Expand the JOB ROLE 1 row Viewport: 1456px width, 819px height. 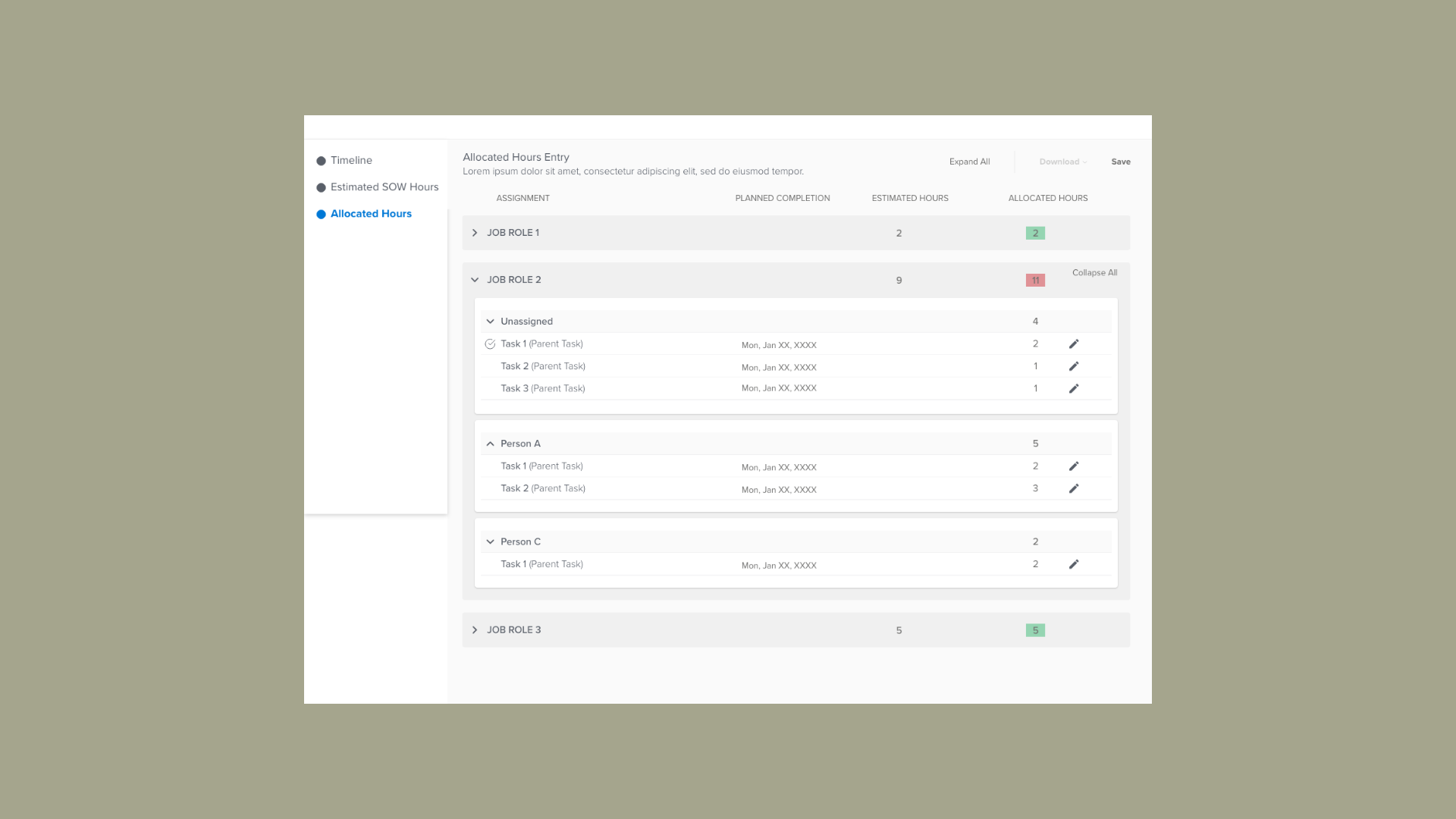475,233
